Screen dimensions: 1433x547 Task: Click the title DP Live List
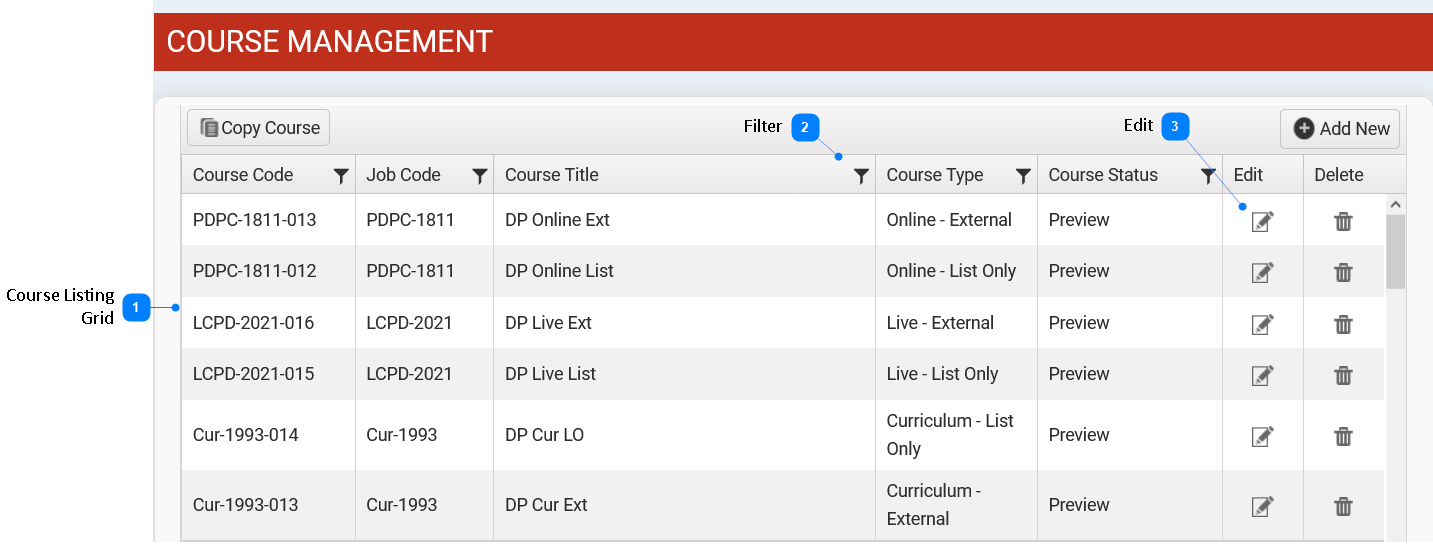point(550,374)
